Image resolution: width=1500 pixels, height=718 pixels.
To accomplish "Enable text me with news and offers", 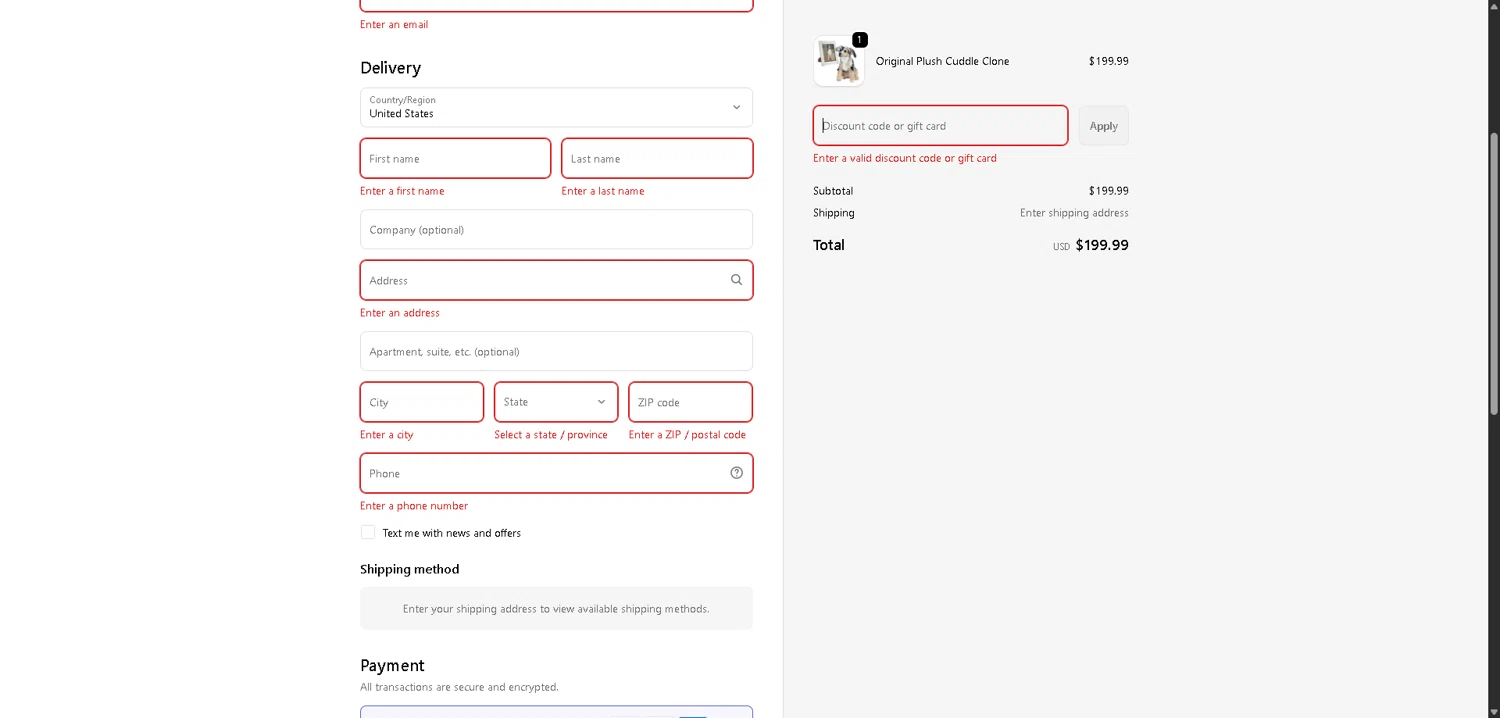I will [368, 533].
